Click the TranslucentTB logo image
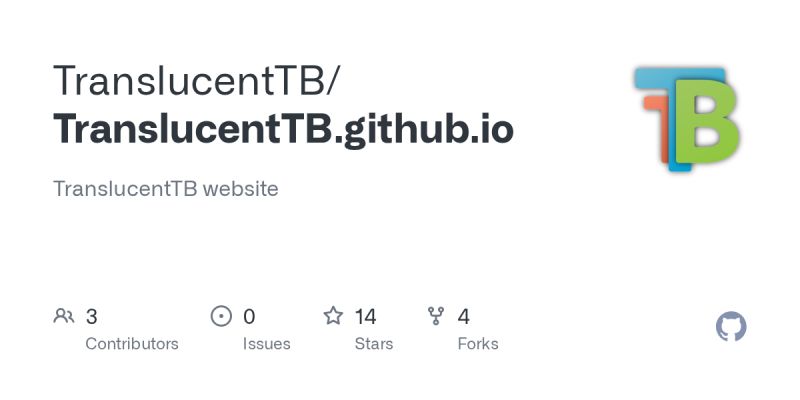 pos(687,119)
